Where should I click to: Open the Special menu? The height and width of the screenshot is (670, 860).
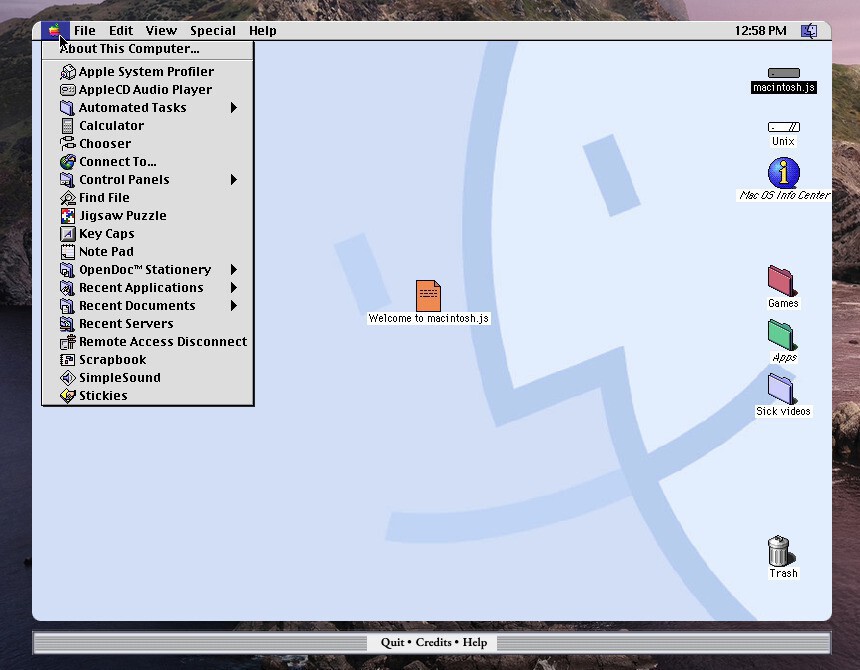pyautogui.click(x=213, y=31)
